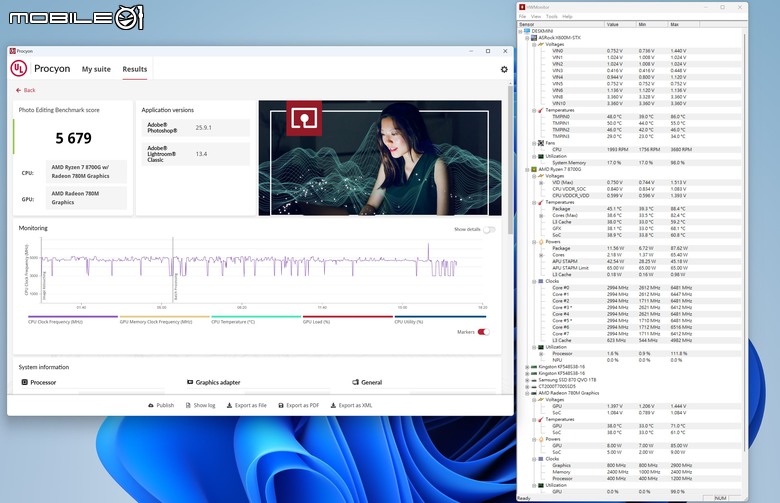Image resolution: width=780 pixels, height=503 pixels.
Task: Collapse Utilization group under AMD Radeon 780M
Action: [x=534, y=485]
